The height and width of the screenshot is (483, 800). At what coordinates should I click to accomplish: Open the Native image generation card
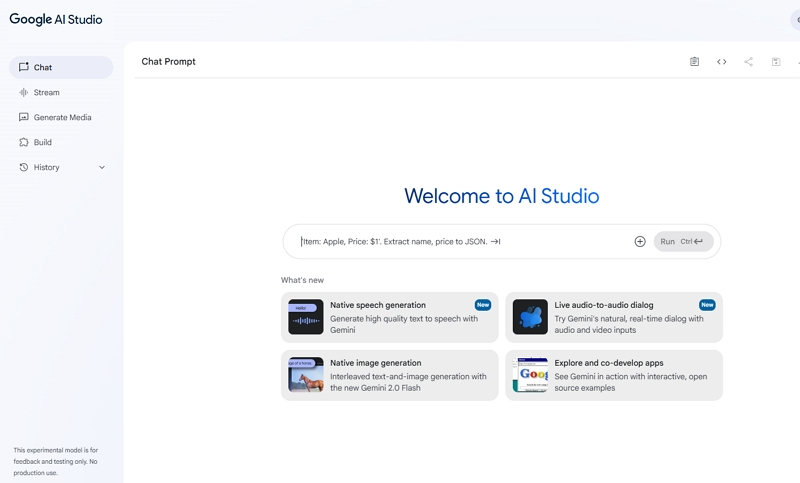coord(389,375)
